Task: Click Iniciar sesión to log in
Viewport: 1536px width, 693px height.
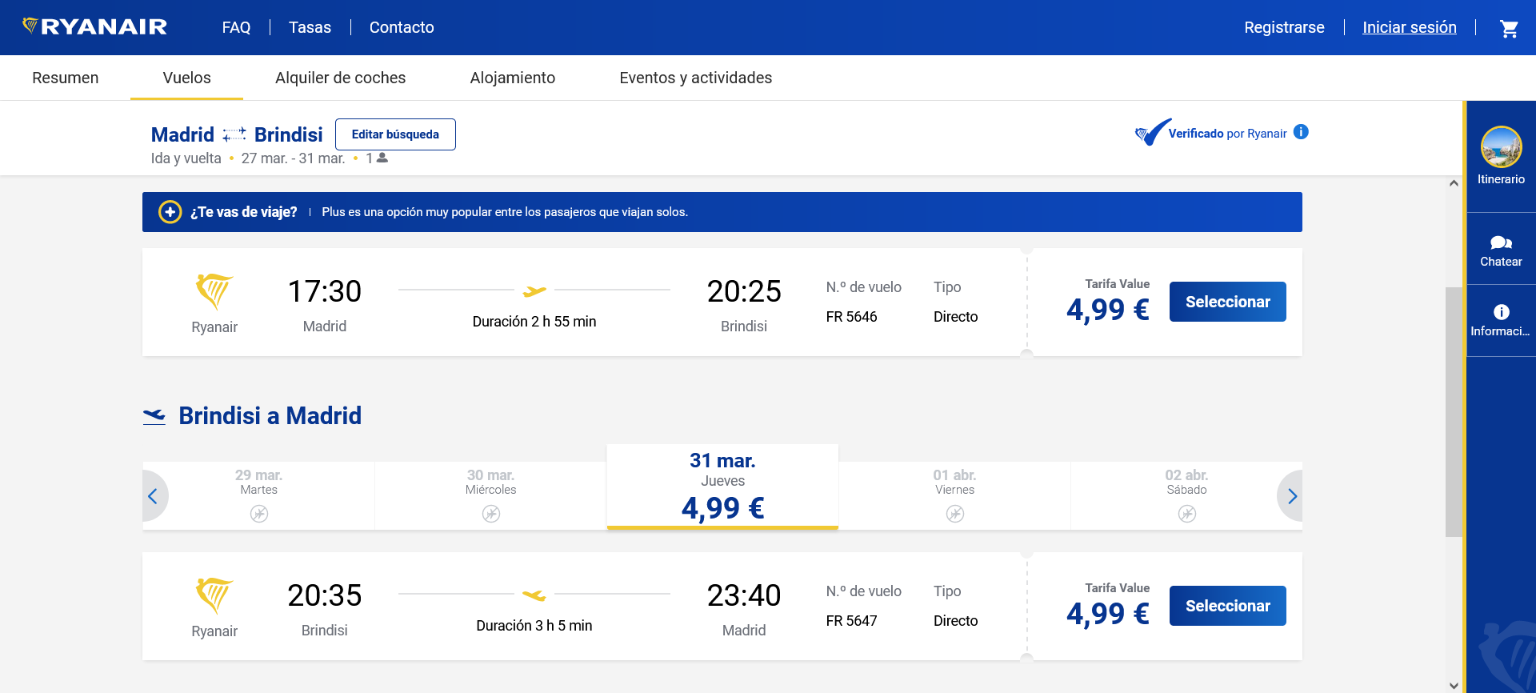Action: 1410,28
